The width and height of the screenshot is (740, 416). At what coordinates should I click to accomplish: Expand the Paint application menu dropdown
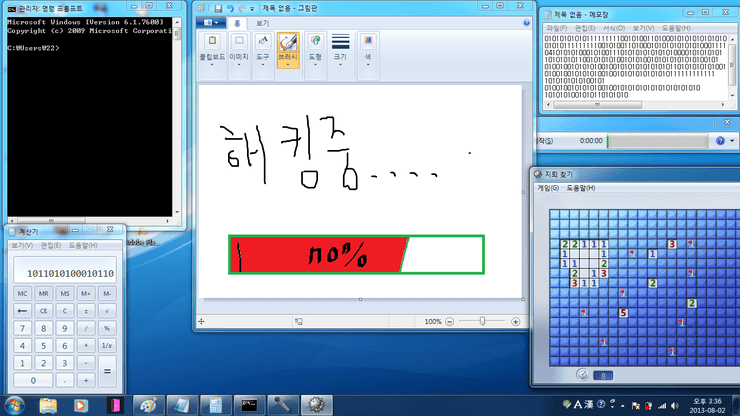211,22
